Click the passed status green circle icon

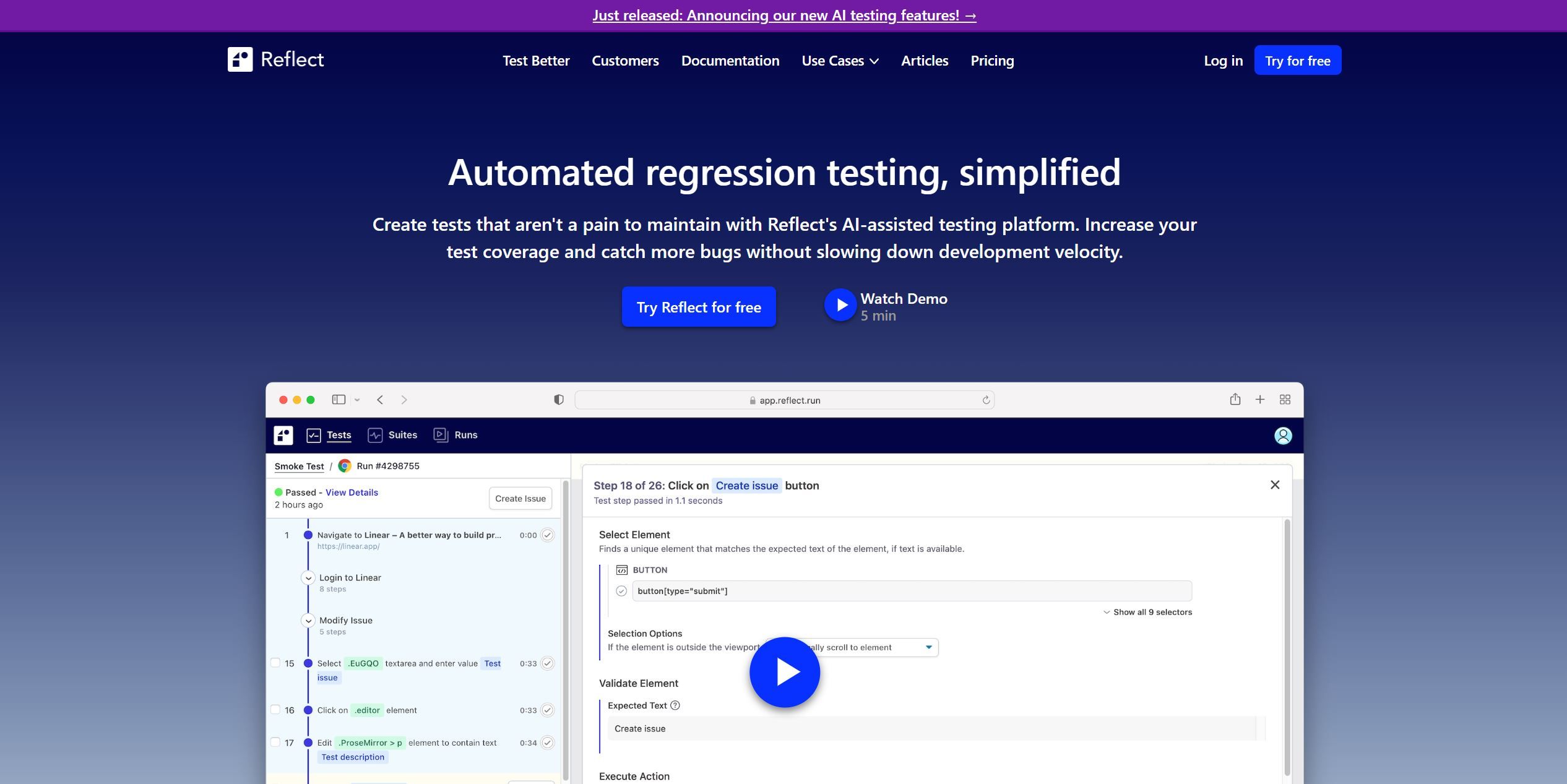click(278, 492)
